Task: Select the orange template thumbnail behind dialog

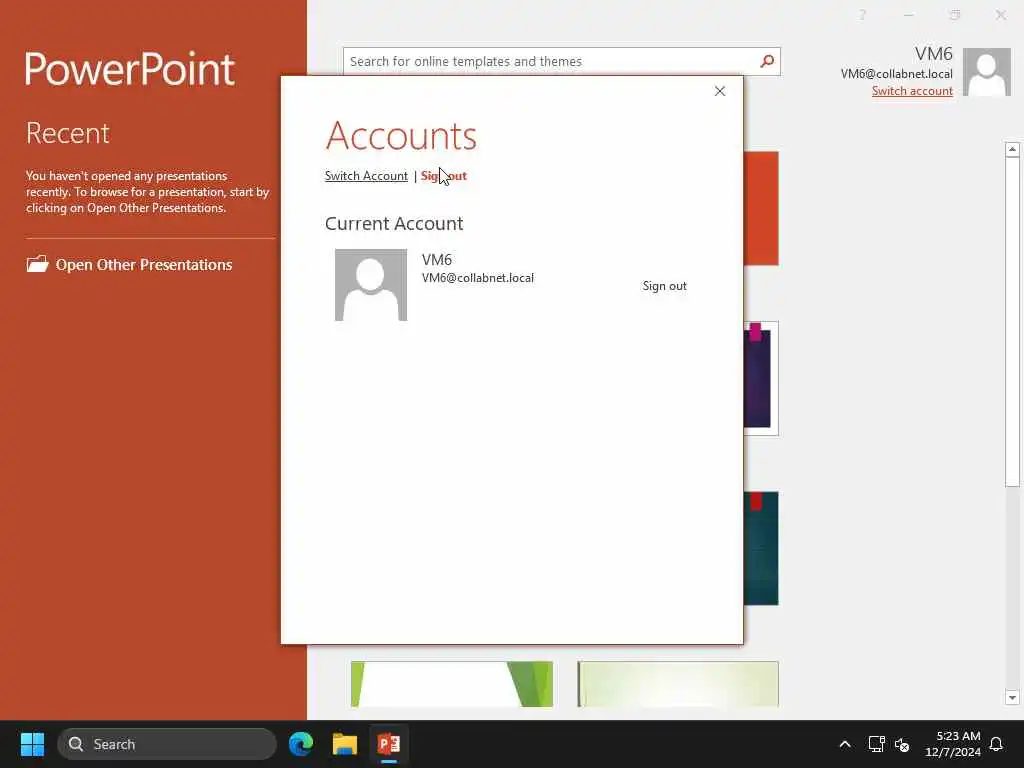Action: 761,208
